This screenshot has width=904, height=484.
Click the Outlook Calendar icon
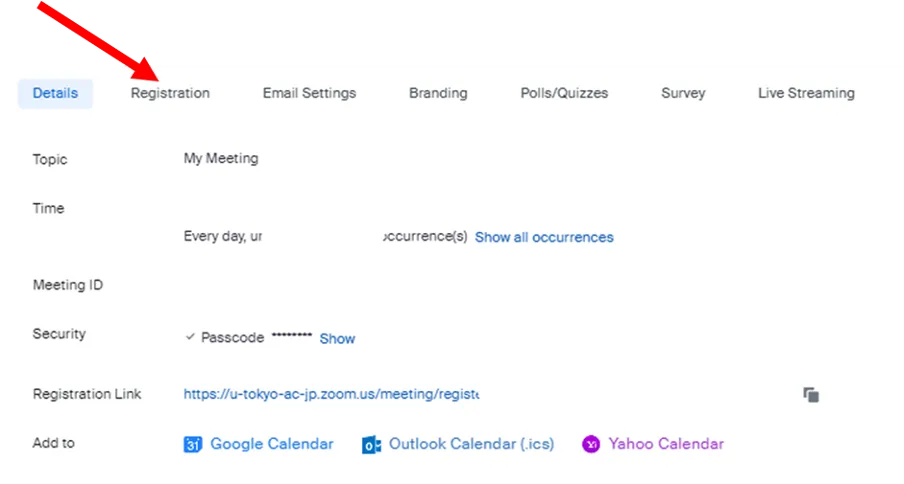click(x=371, y=445)
